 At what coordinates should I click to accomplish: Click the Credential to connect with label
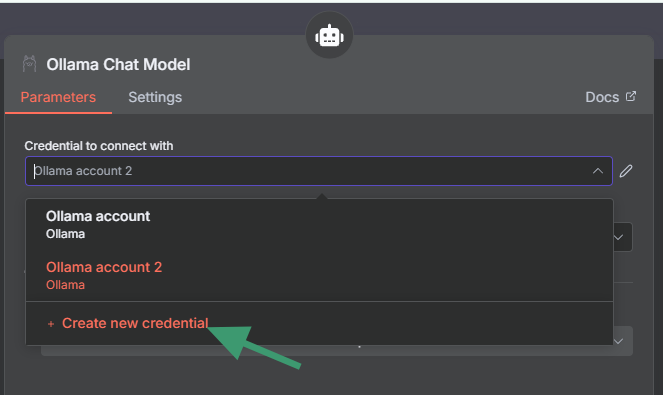click(99, 146)
